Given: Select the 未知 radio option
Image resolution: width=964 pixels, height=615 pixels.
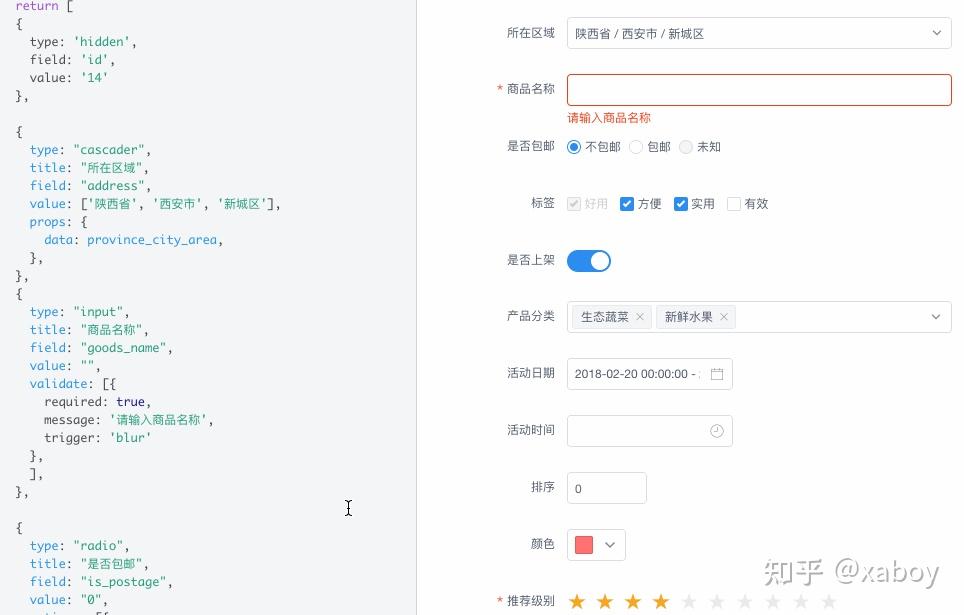Looking at the screenshot, I should click(686, 147).
